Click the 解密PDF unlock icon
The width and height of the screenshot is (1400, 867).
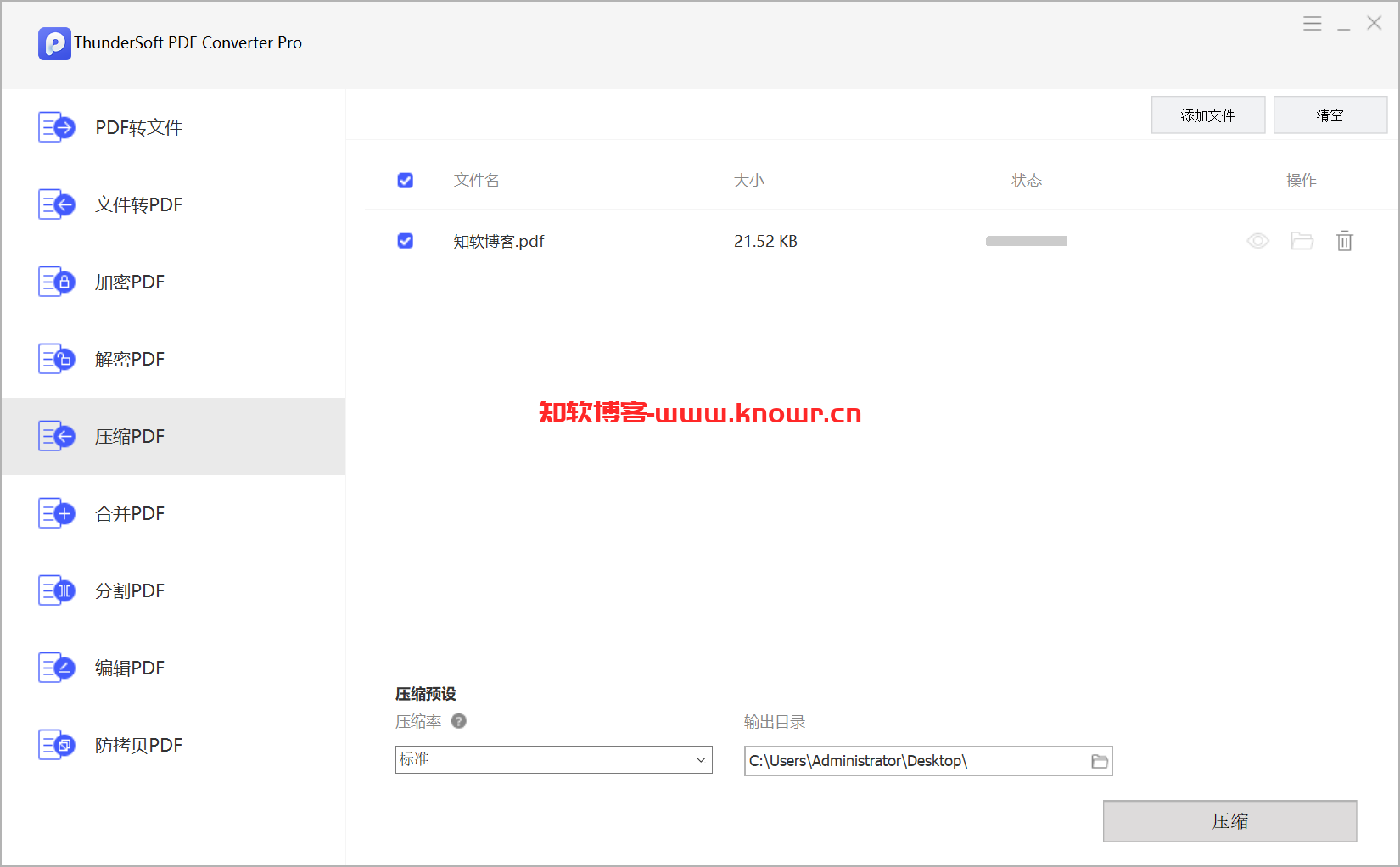57,359
